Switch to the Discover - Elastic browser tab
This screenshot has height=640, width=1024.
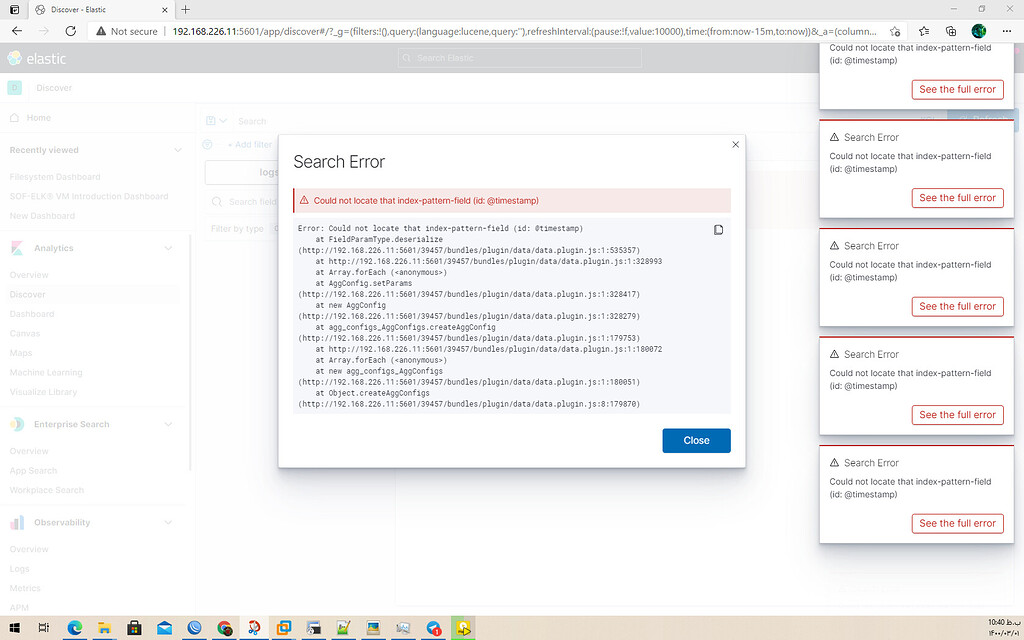[x=80, y=11]
